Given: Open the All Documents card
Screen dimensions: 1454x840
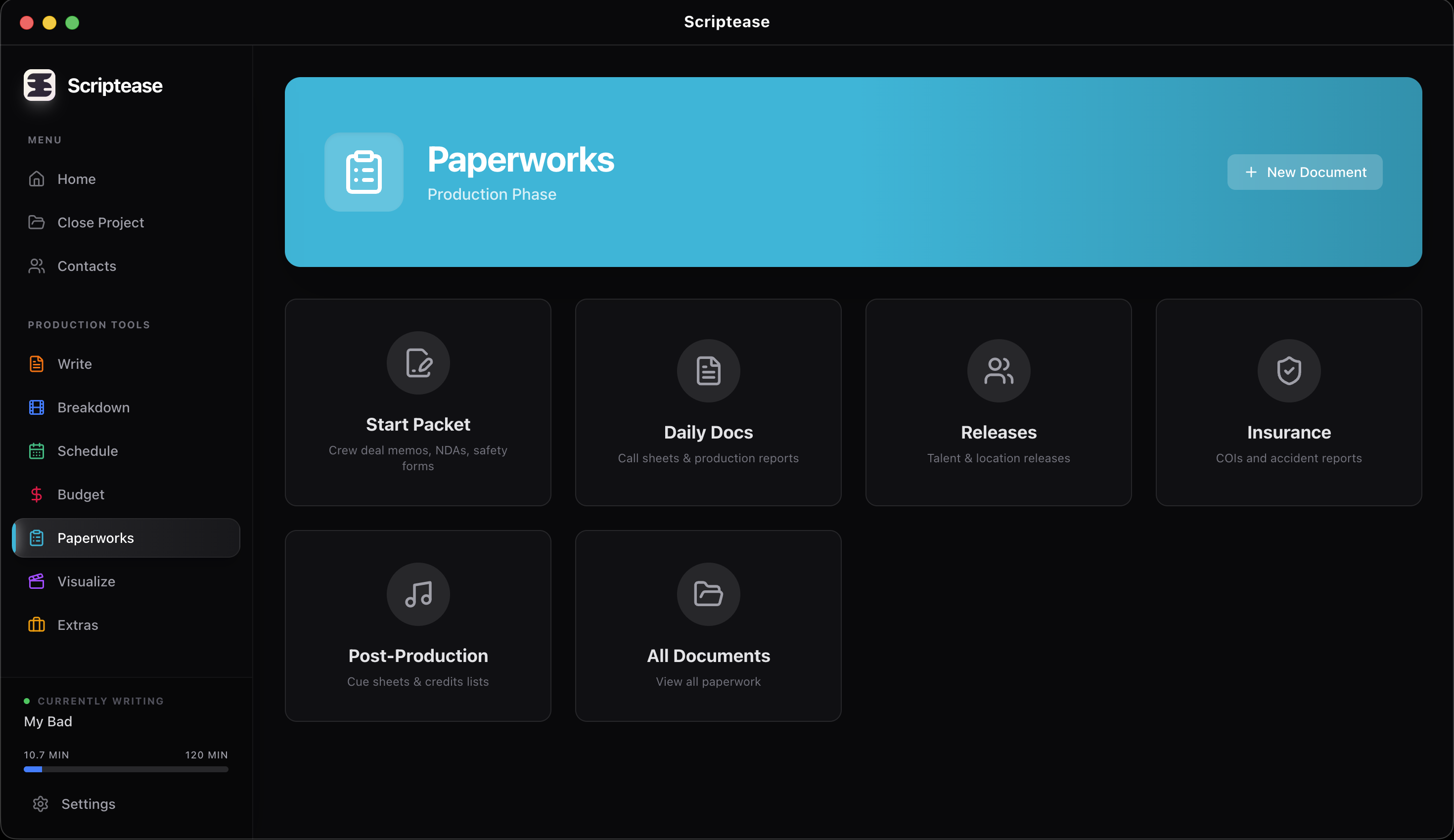Looking at the screenshot, I should click(708, 625).
